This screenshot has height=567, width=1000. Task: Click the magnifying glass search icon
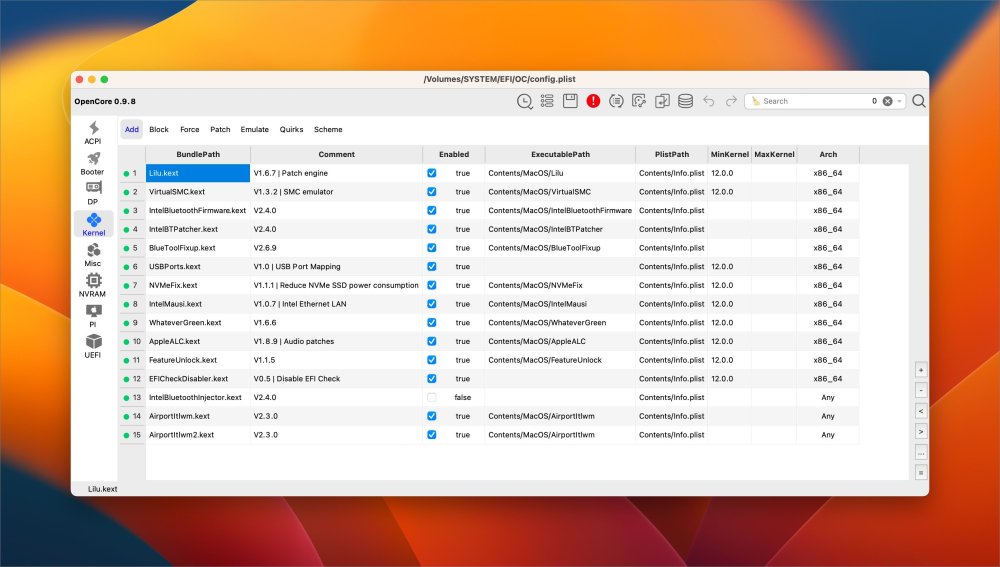point(918,101)
